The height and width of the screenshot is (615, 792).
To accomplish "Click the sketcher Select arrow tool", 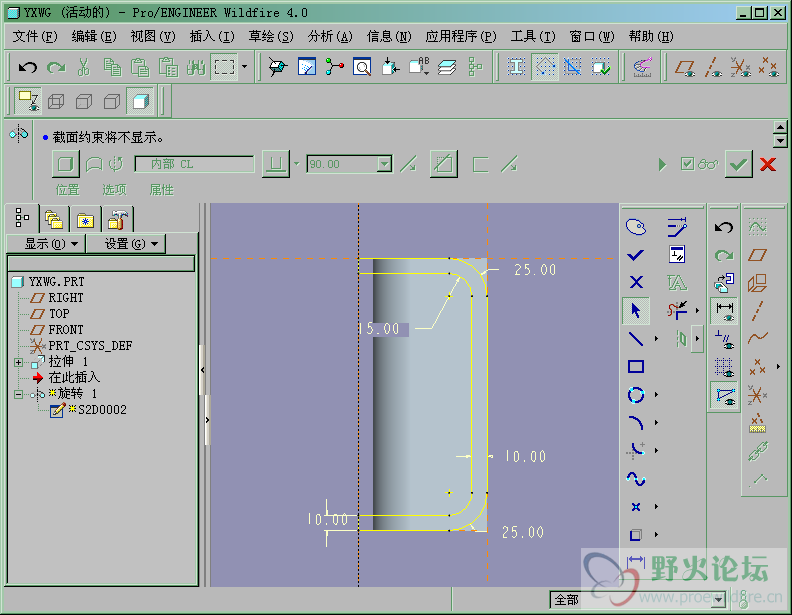I will tap(636, 311).
